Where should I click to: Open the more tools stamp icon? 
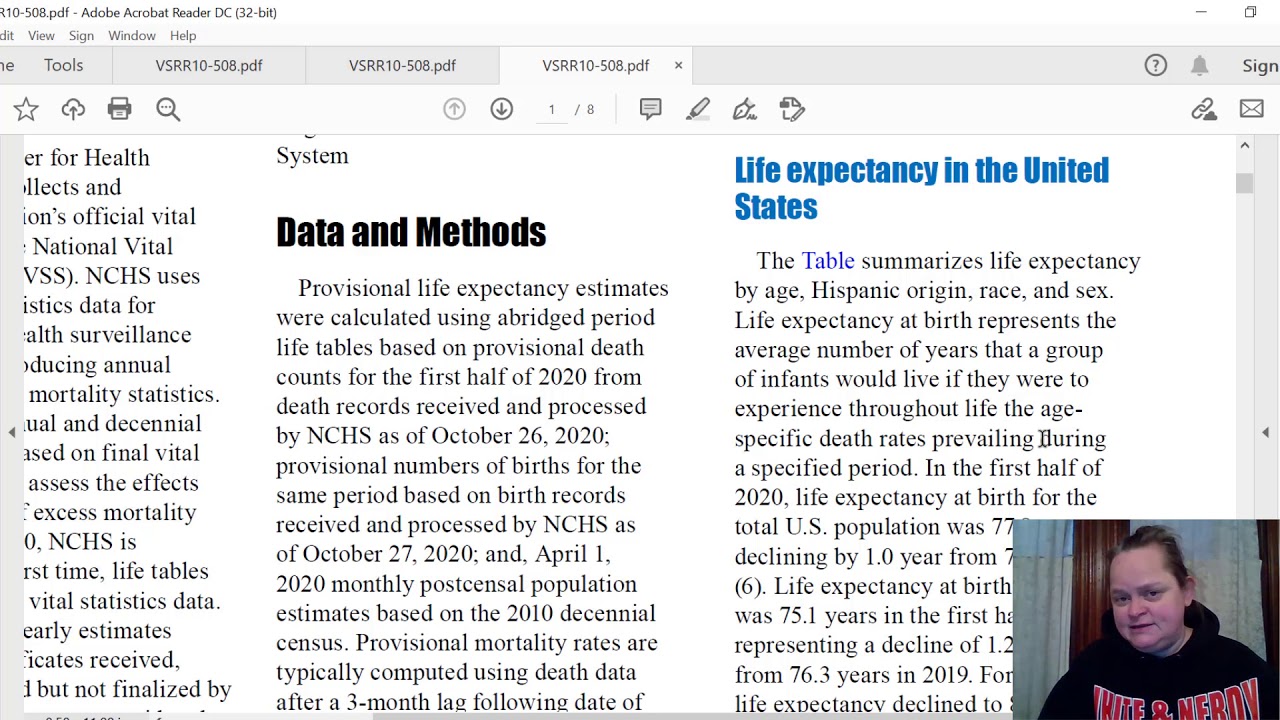(x=792, y=109)
